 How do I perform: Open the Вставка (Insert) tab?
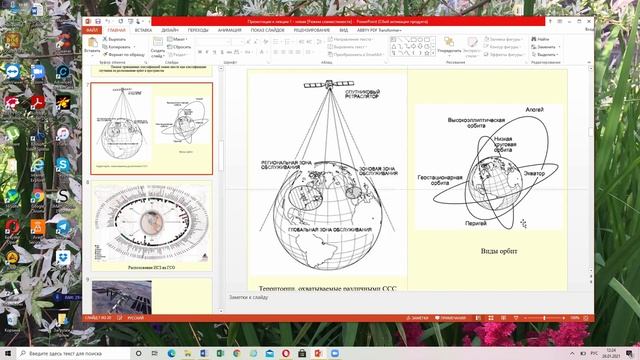tap(143, 30)
